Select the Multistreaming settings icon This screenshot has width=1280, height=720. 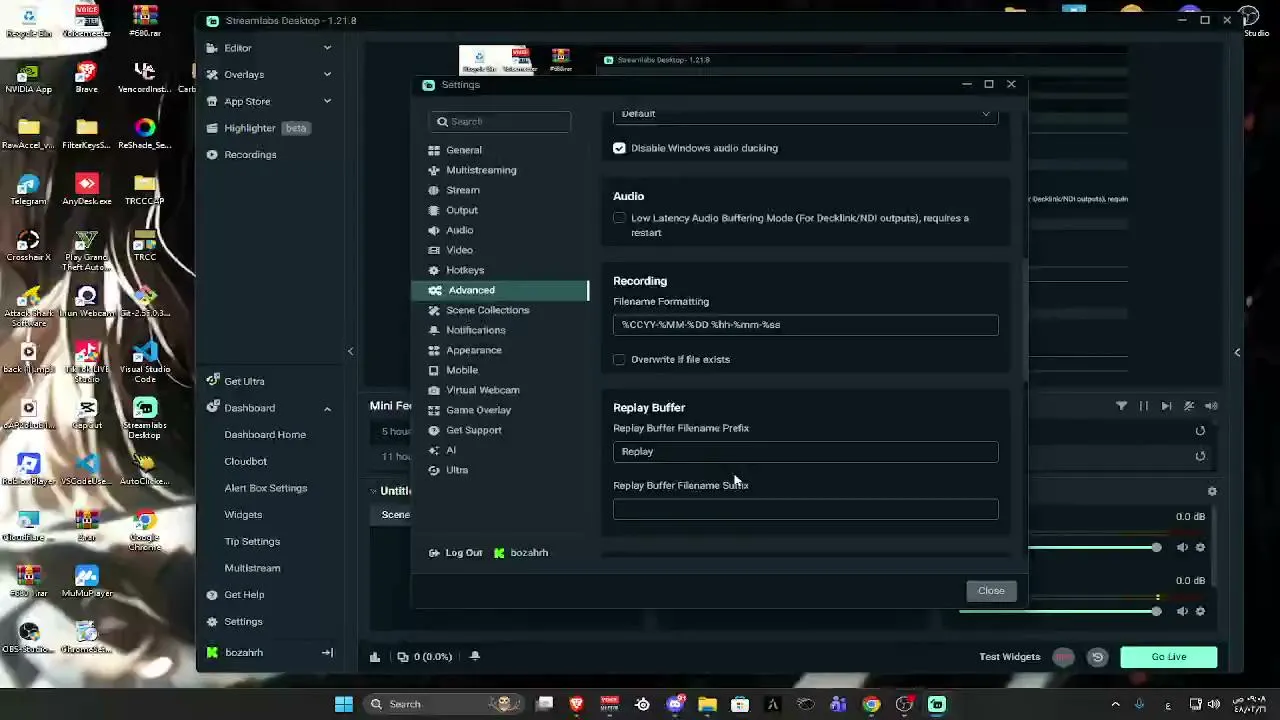(x=434, y=170)
